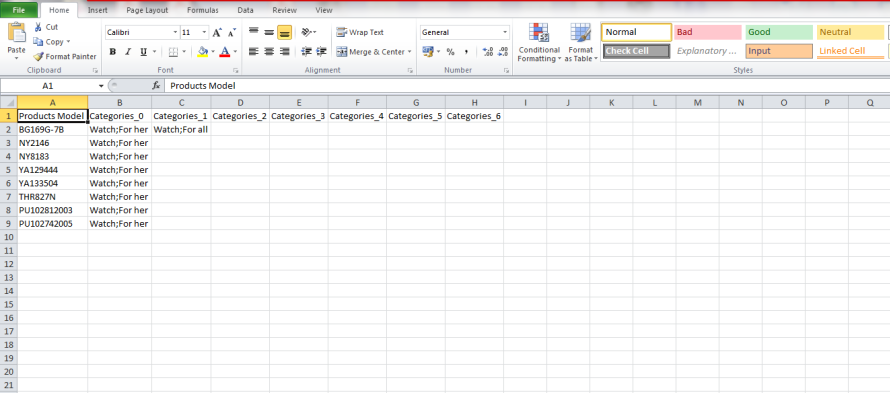Apply the Check Cell style
Image resolution: width=890 pixels, height=393 pixels.
coord(636,51)
